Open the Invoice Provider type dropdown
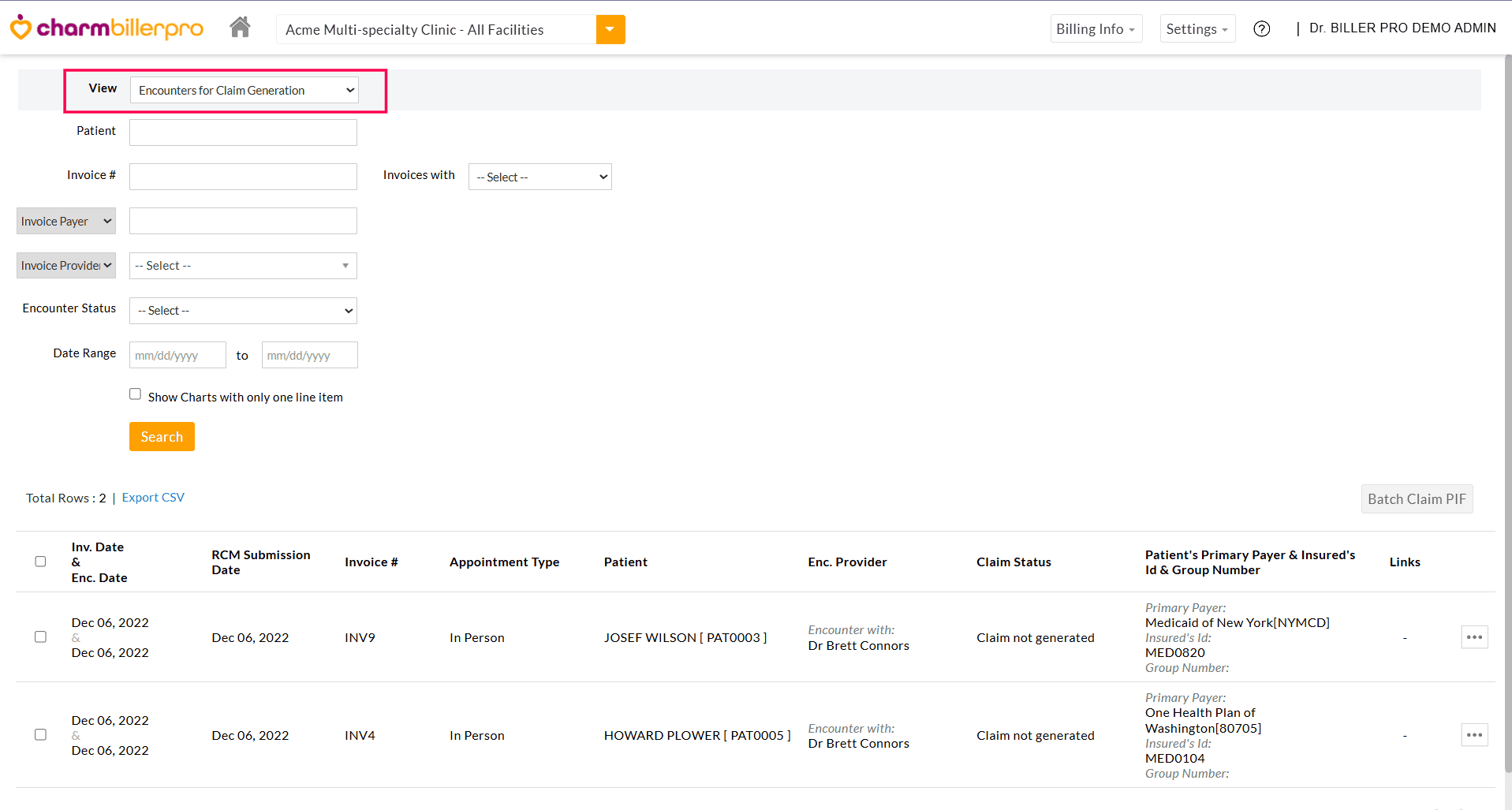Image resolution: width=1512 pixels, height=810 pixels. [x=66, y=265]
